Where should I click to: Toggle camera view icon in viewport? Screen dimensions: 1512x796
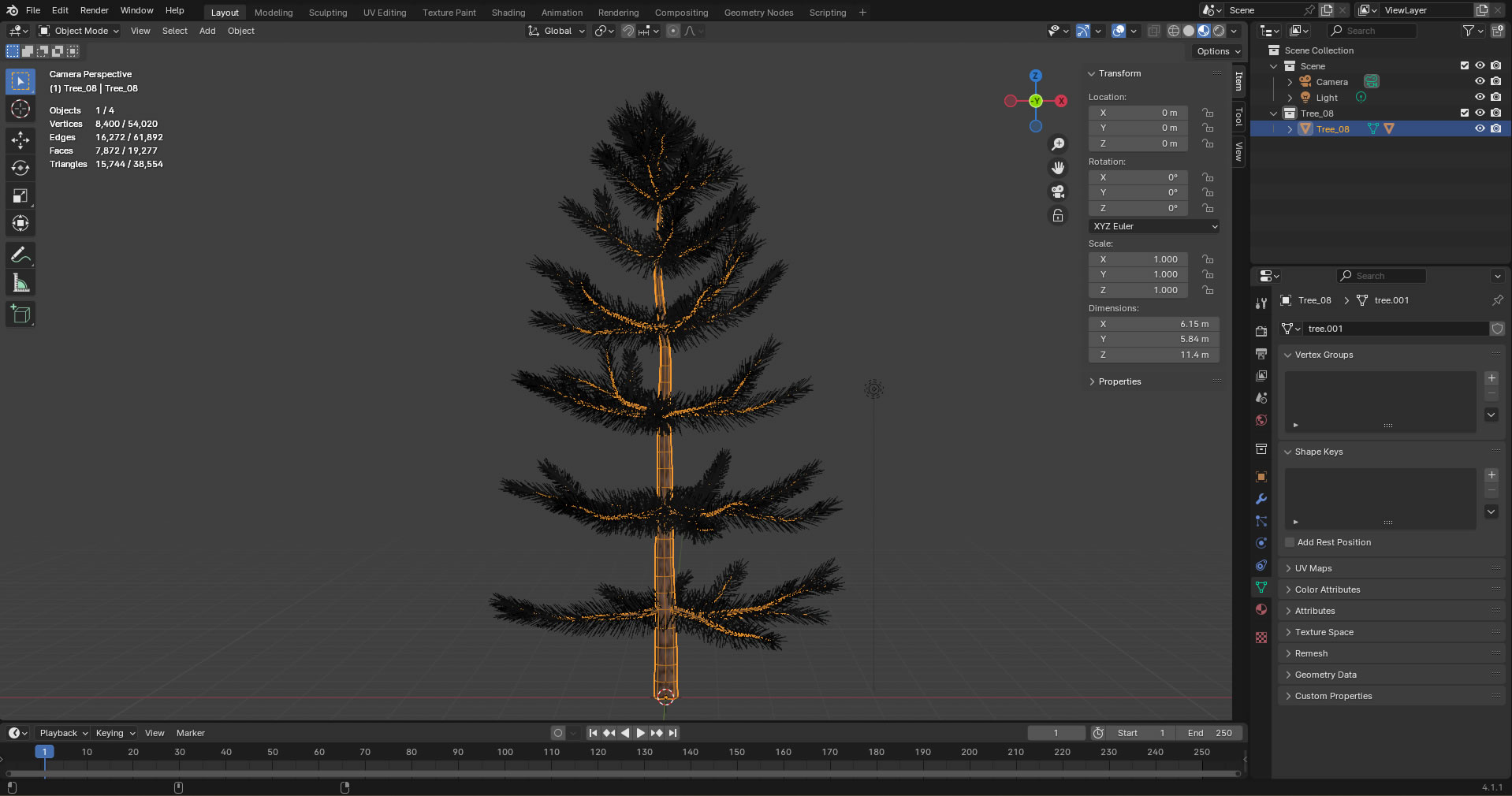click(x=1058, y=192)
